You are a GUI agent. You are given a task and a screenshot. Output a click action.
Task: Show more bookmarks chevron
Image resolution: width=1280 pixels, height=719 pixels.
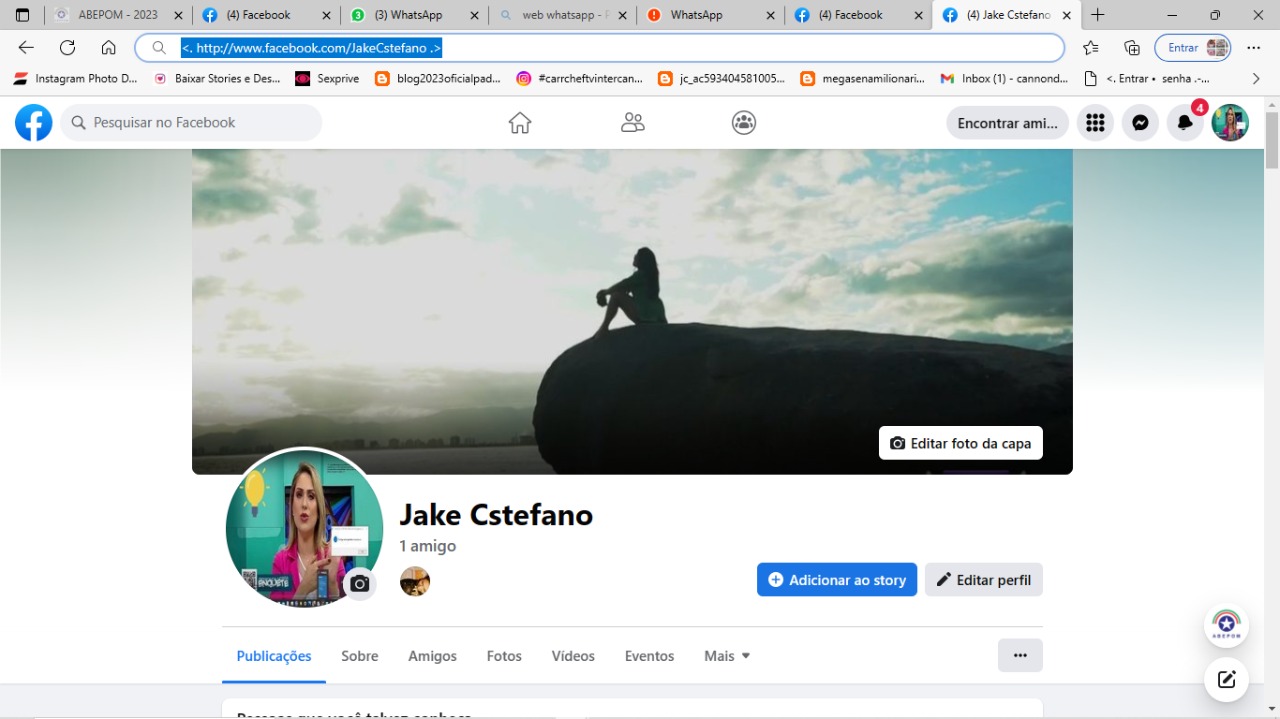1256,78
